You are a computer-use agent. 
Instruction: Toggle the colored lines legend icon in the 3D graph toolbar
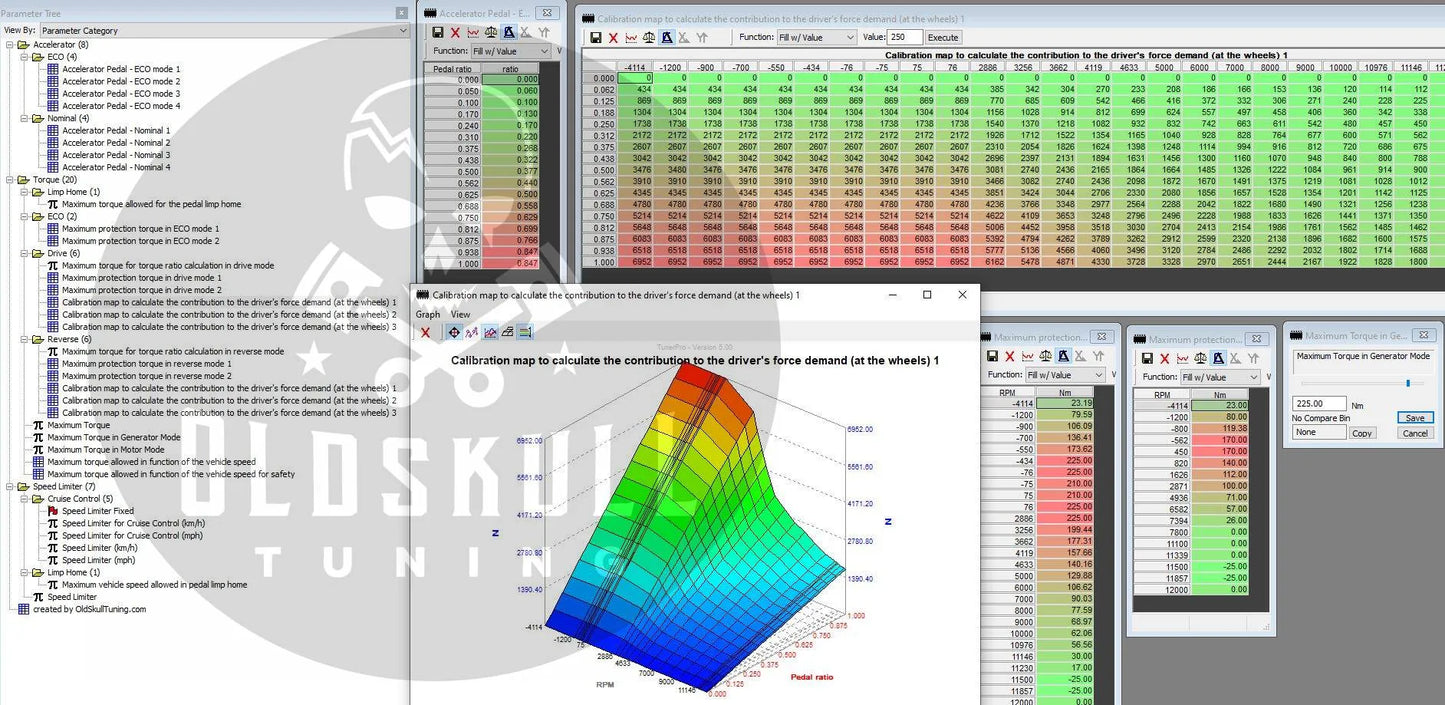pos(525,332)
